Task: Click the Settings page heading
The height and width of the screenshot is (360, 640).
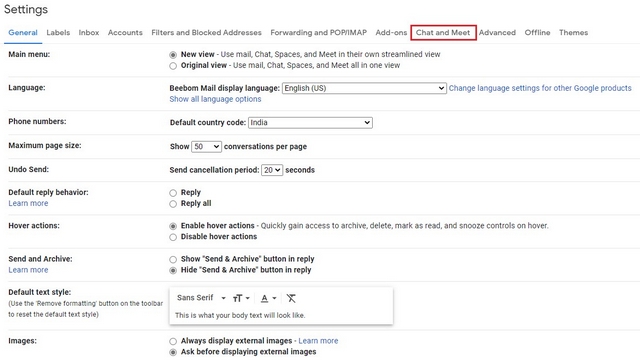Action: tap(26, 9)
